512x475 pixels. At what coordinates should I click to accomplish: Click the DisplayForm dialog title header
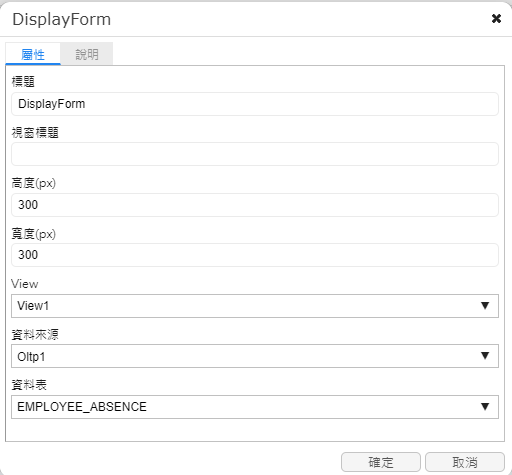[62, 19]
